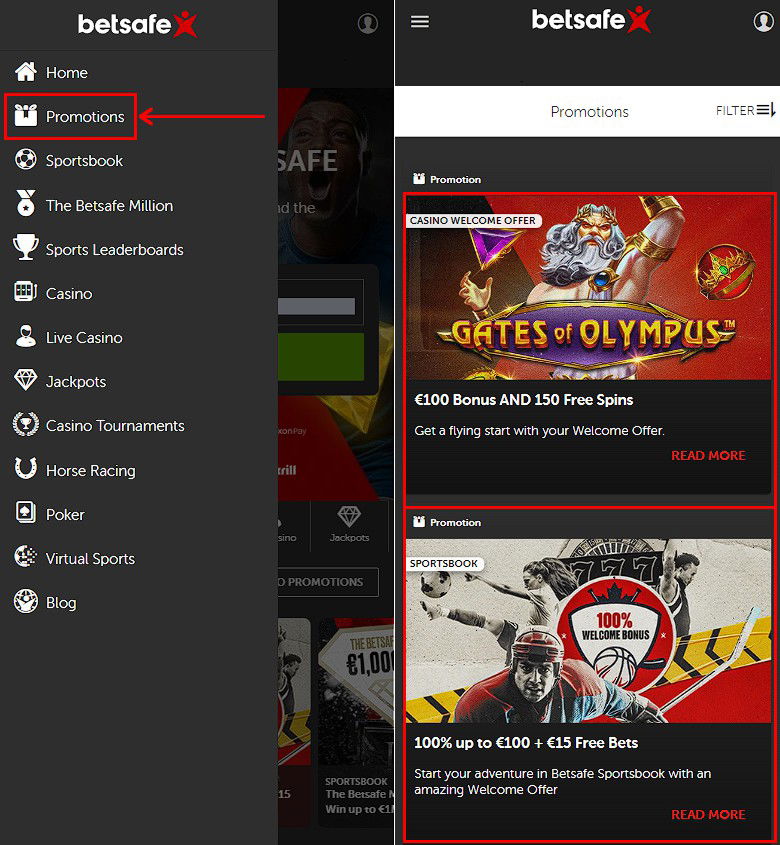This screenshot has height=845, width=780.
Task: Select Live Casino from the side menu
Action: coord(84,338)
